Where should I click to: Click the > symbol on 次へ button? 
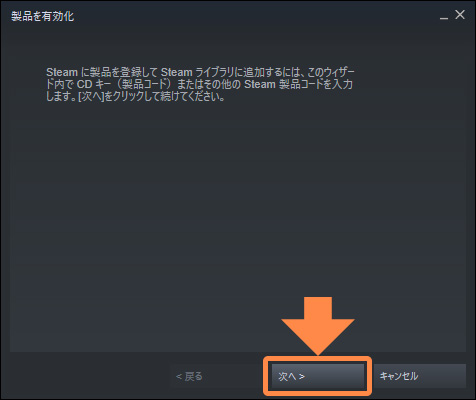coord(302,376)
